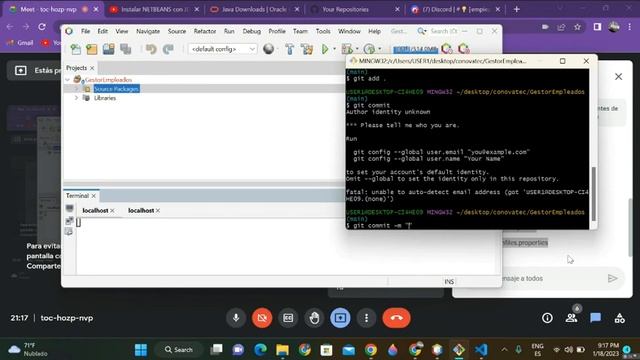Screen dimensions: 640x360
Task: Click the Build Project hammer icon
Action: (289, 49)
